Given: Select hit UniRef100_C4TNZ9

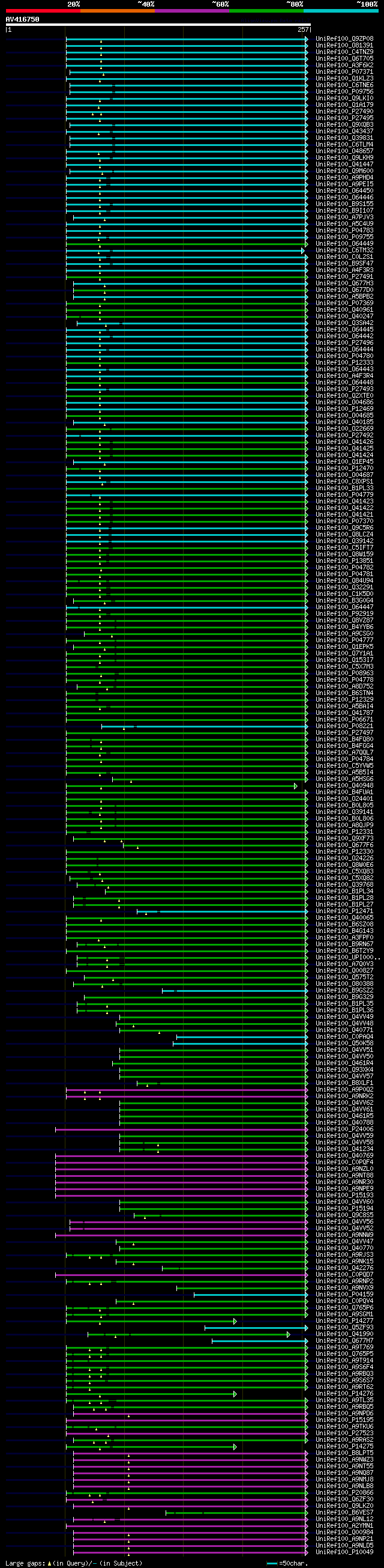Looking at the screenshot, I should tap(344, 52).
